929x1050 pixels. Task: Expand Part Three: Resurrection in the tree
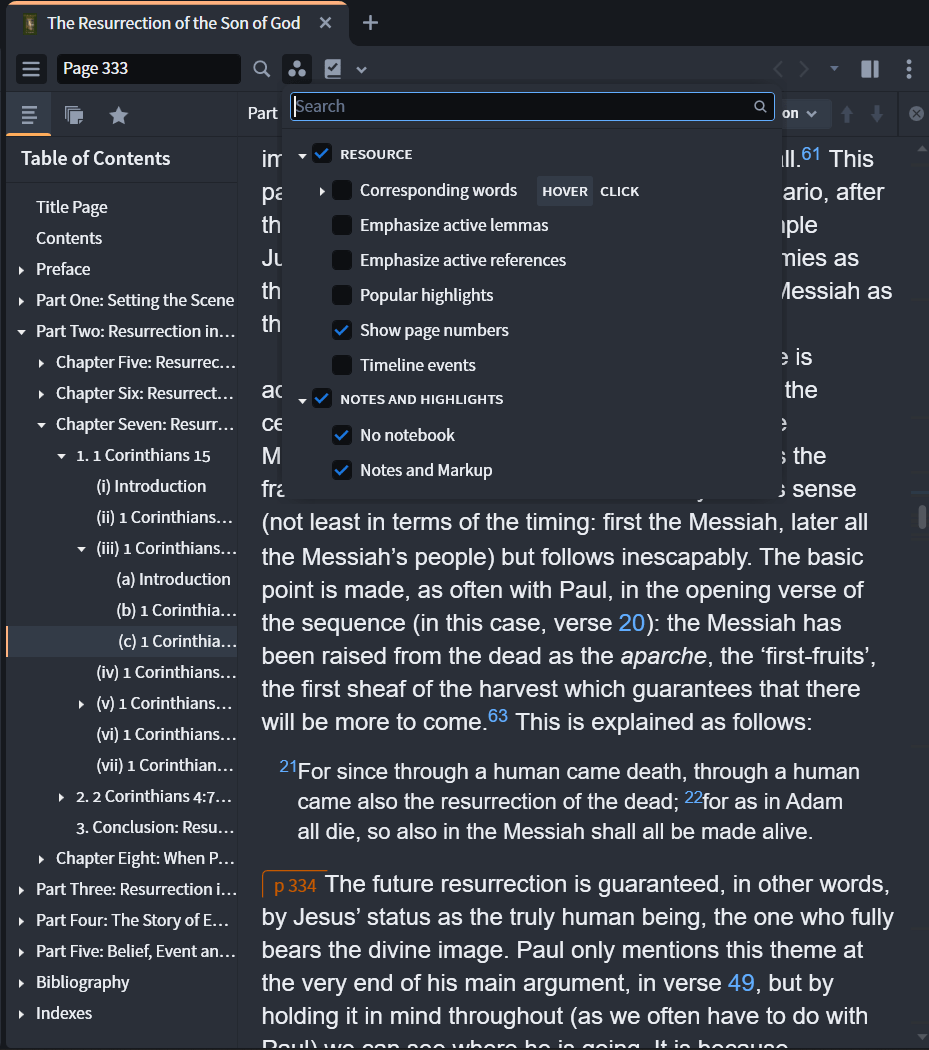pos(22,890)
